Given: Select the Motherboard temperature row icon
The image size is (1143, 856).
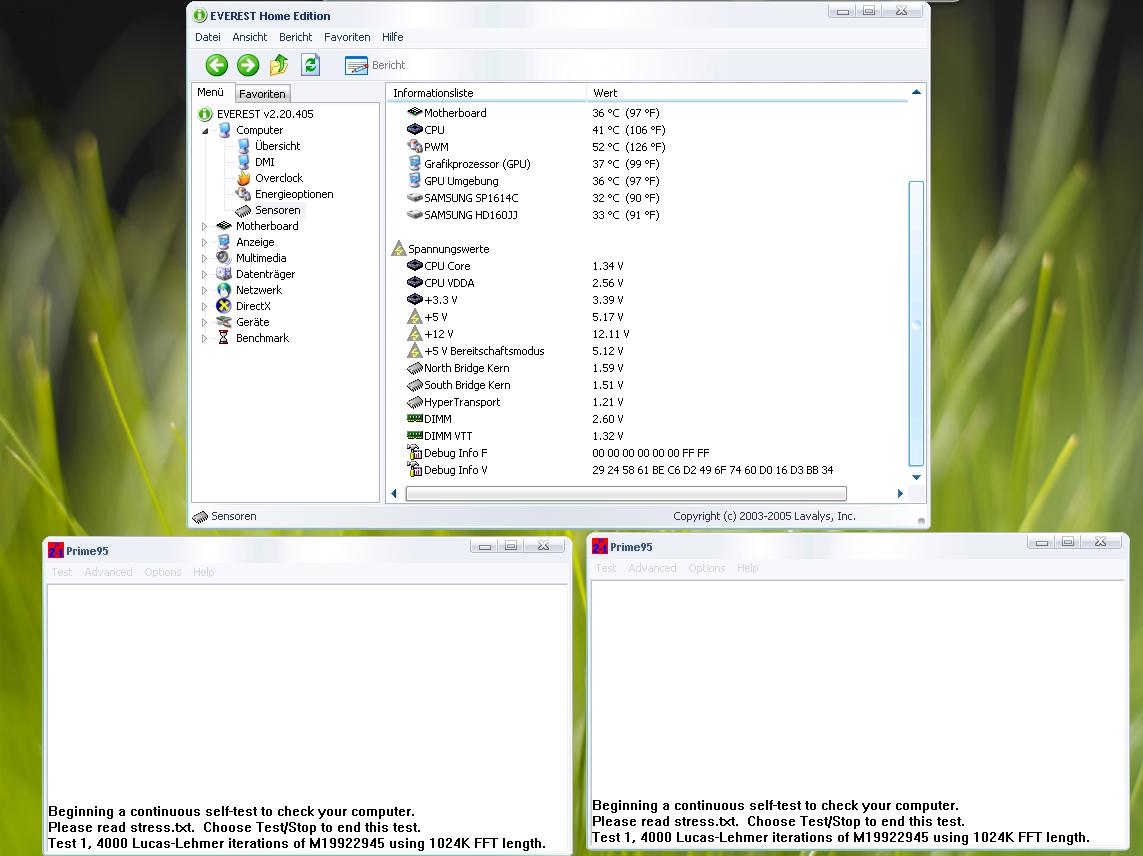Looking at the screenshot, I should point(415,112).
